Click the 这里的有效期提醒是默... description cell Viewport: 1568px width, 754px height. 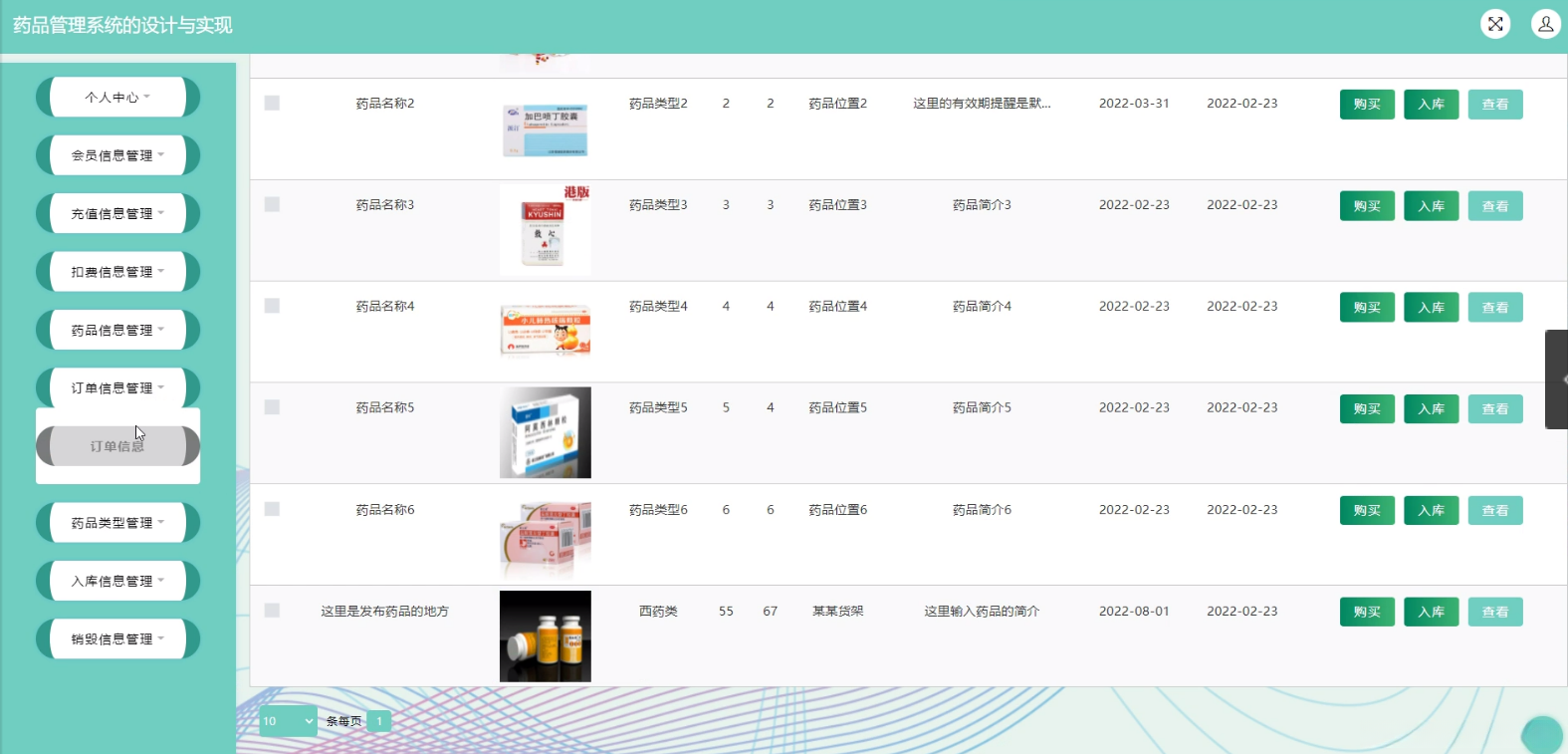(982, 103)
